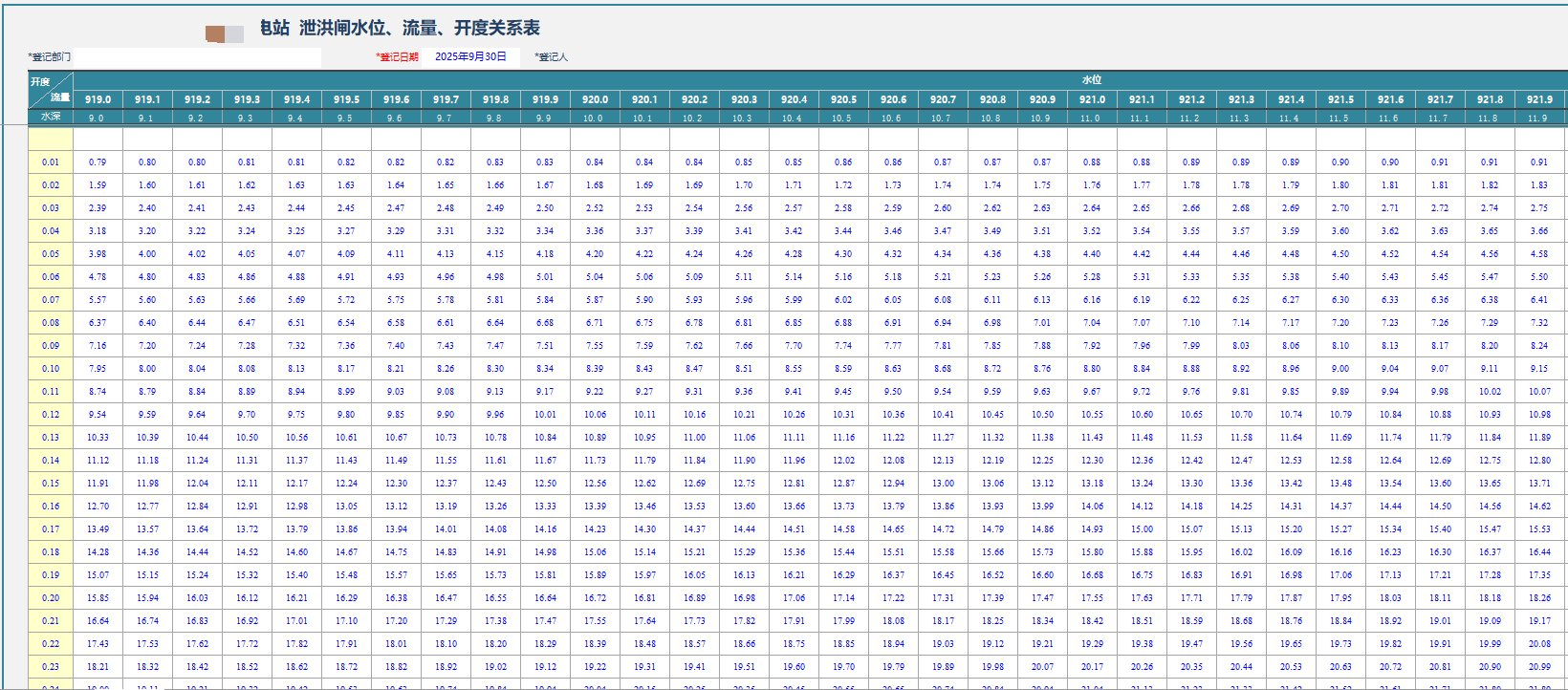This screenshot has width=1568, height=690.
Task: Select the 921.9 water level column header
Action: coord(1539,99)
